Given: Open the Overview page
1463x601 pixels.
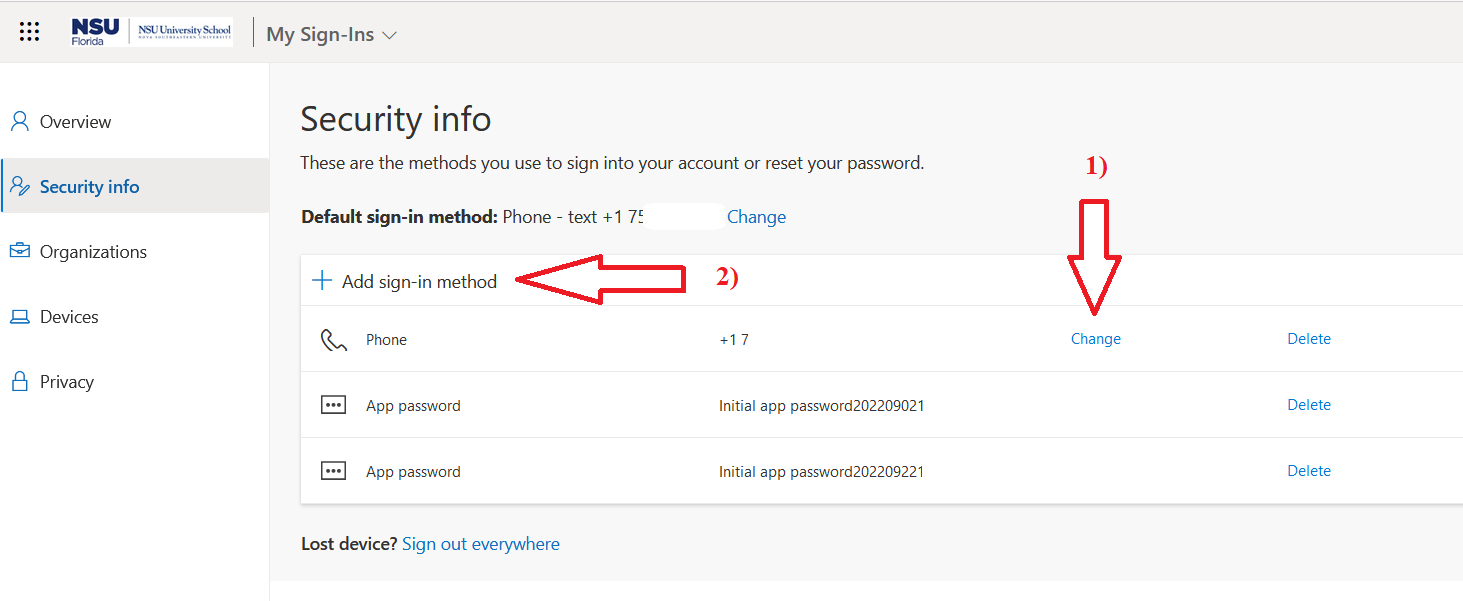Looking at the screenshot, I should coord(75,121).
